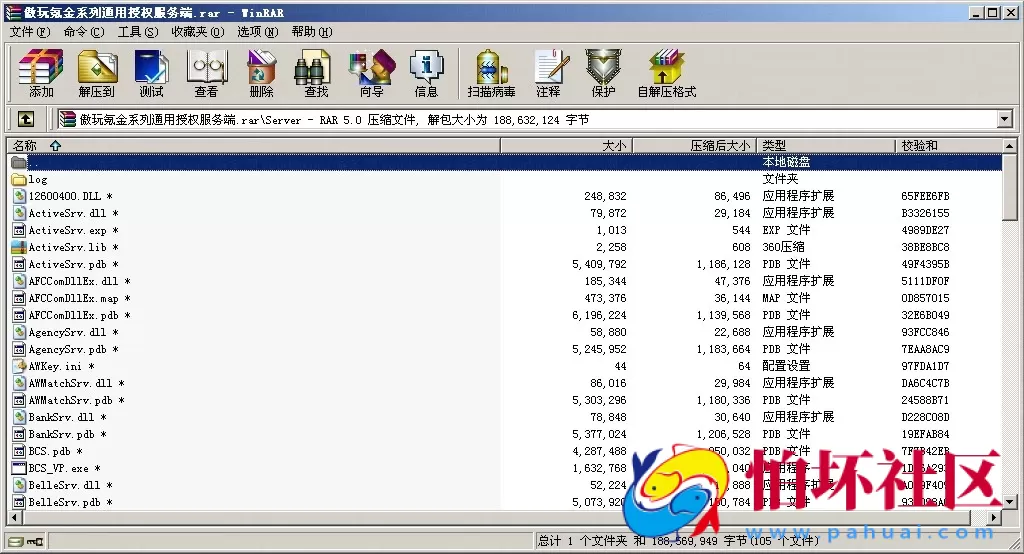The width and height of the screenshot is (1024, 554).
Task: Click the BankSrv.dll file icon
Action: pos(19,417)
